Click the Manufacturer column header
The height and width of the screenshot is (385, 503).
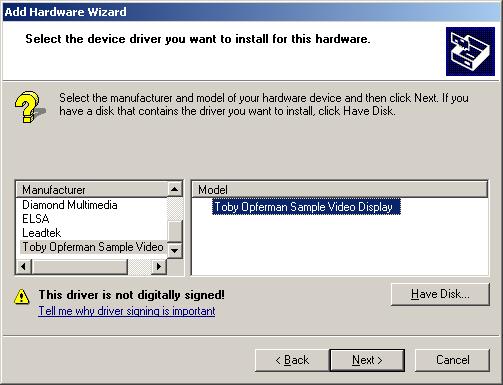pyautogui.click(x=92, y=190)
